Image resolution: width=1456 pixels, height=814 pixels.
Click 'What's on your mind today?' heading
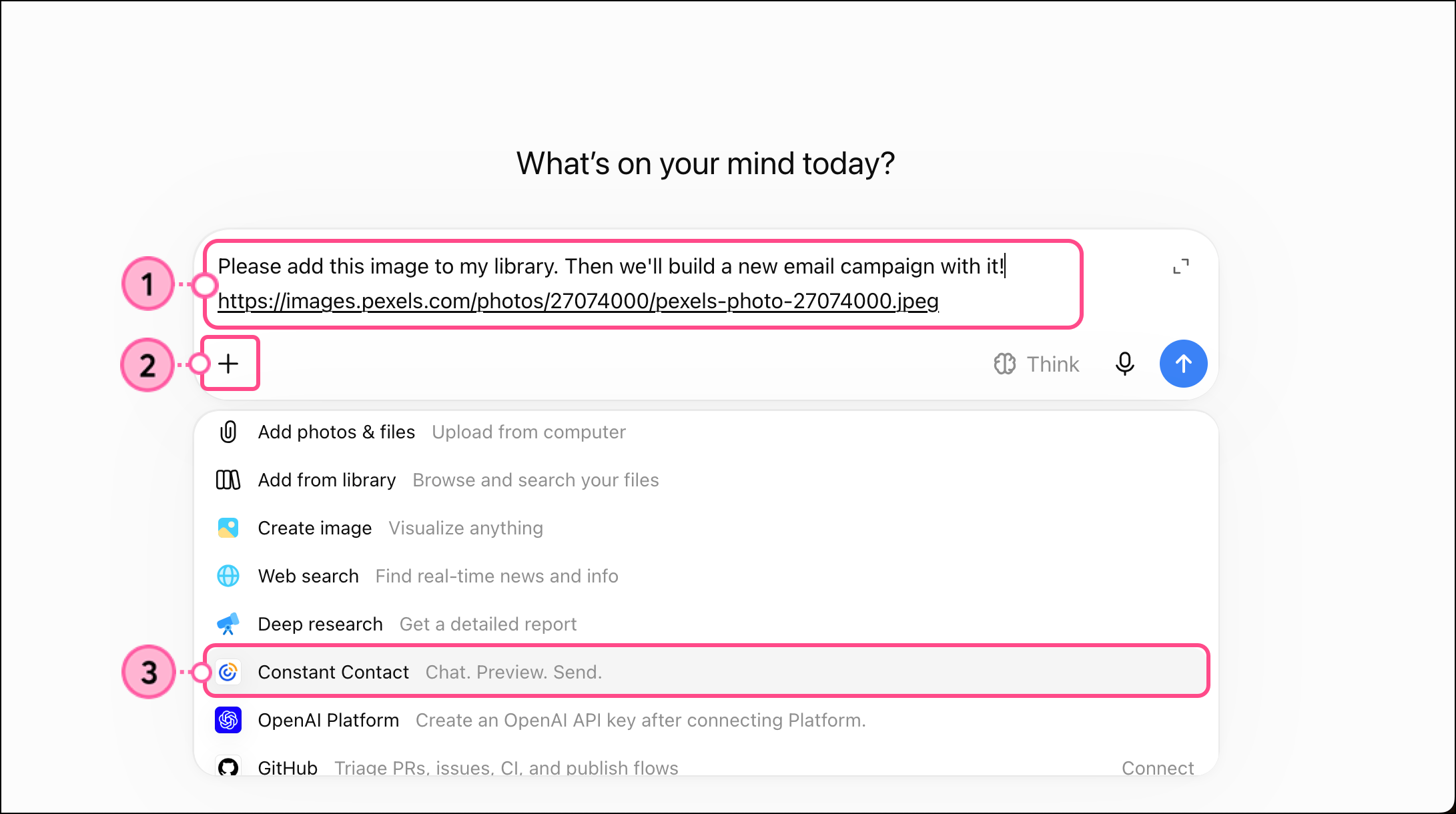(x=706, y=164)
